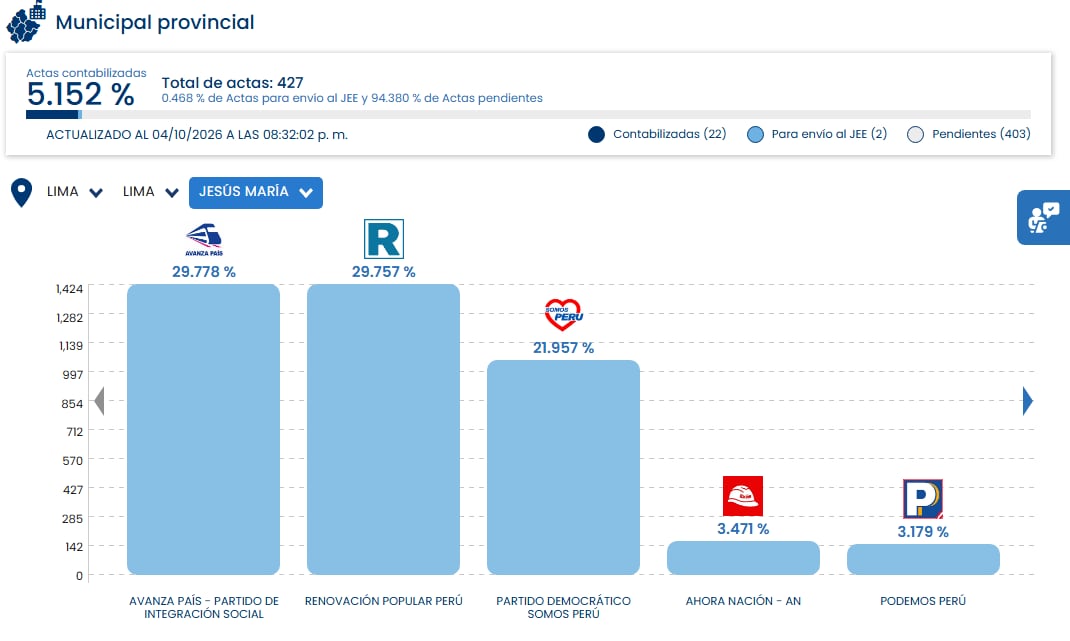Click the actas progress bar

528,115
